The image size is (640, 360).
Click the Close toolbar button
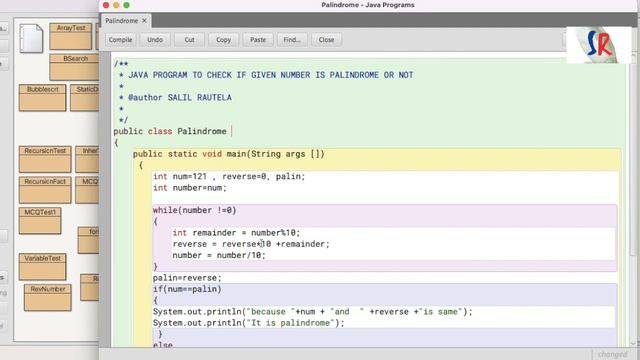[327, 40]
